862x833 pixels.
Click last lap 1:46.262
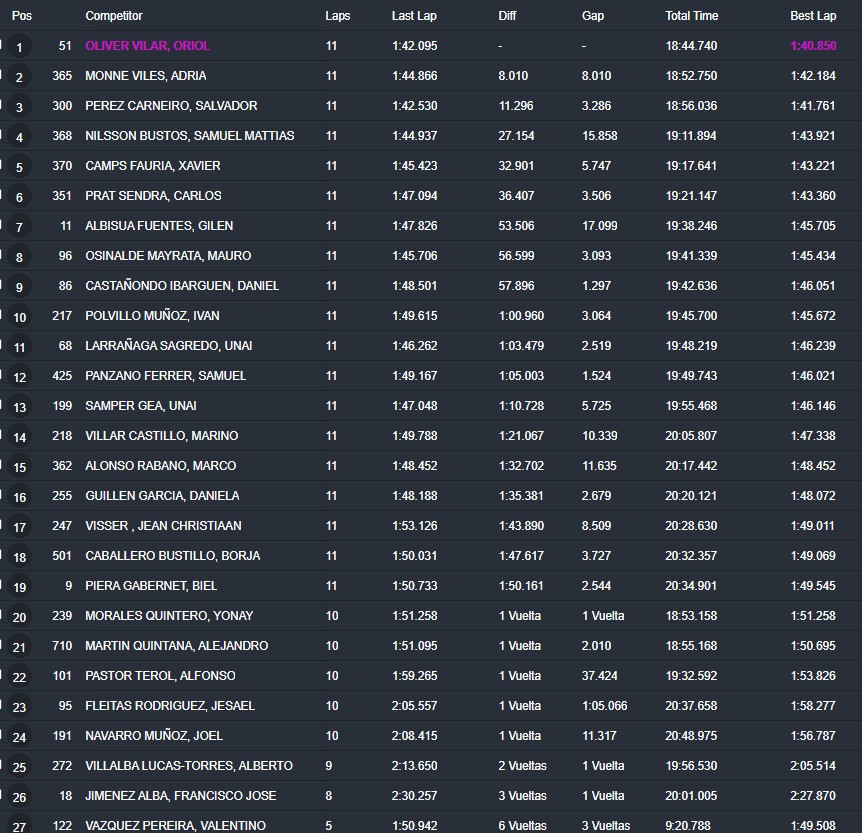click(415, 345)
